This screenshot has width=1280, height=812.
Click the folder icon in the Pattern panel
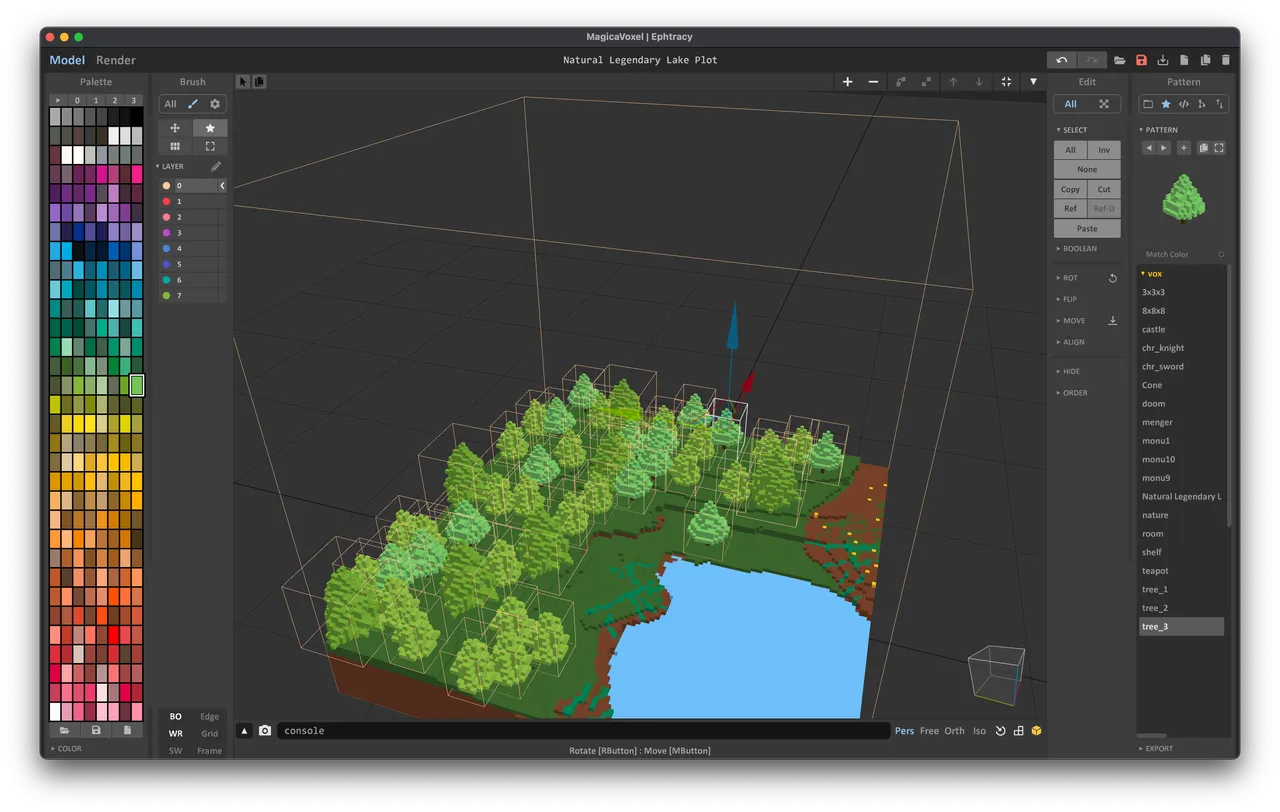(x=1148, y=104)
